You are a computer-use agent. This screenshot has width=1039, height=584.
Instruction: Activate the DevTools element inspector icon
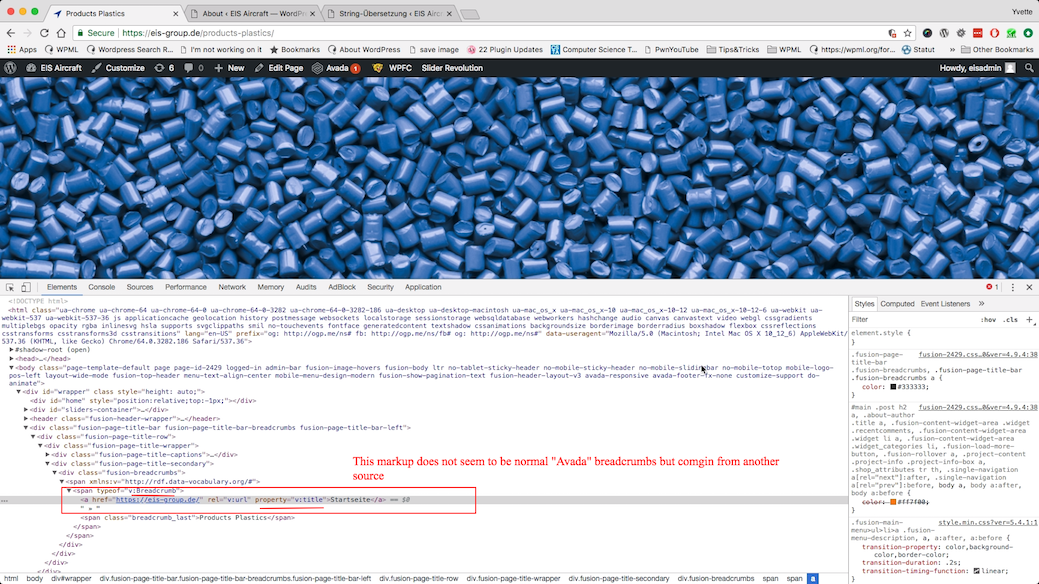[10, 287]
